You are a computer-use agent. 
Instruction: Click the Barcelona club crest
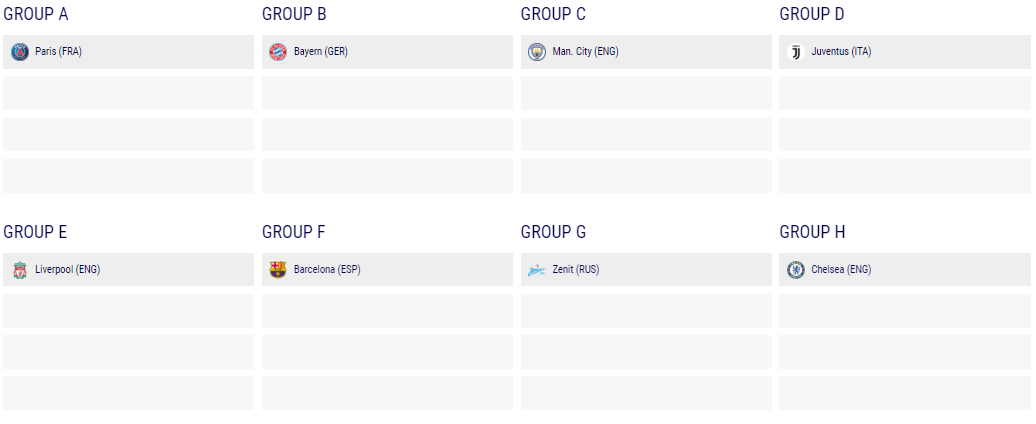coord(278,270)
